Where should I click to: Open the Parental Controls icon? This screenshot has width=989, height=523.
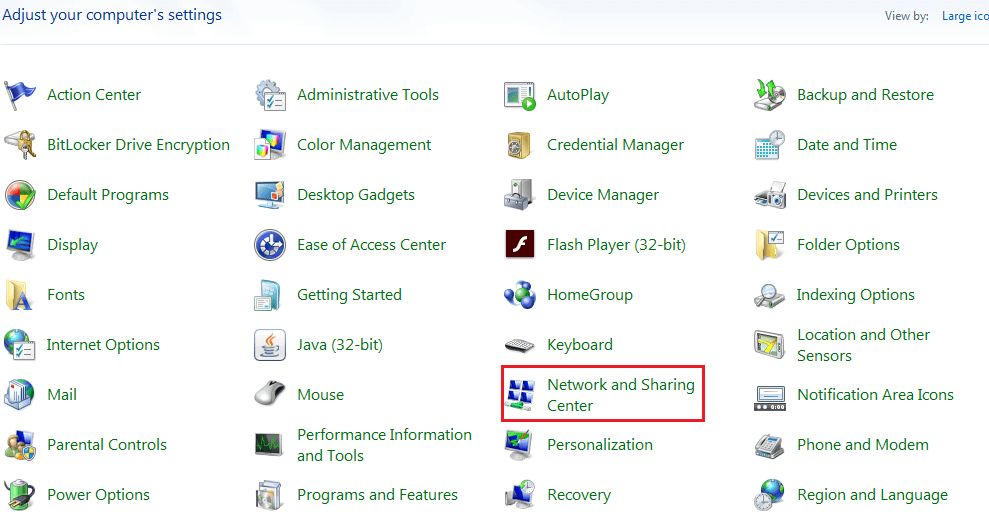point(20,444)
